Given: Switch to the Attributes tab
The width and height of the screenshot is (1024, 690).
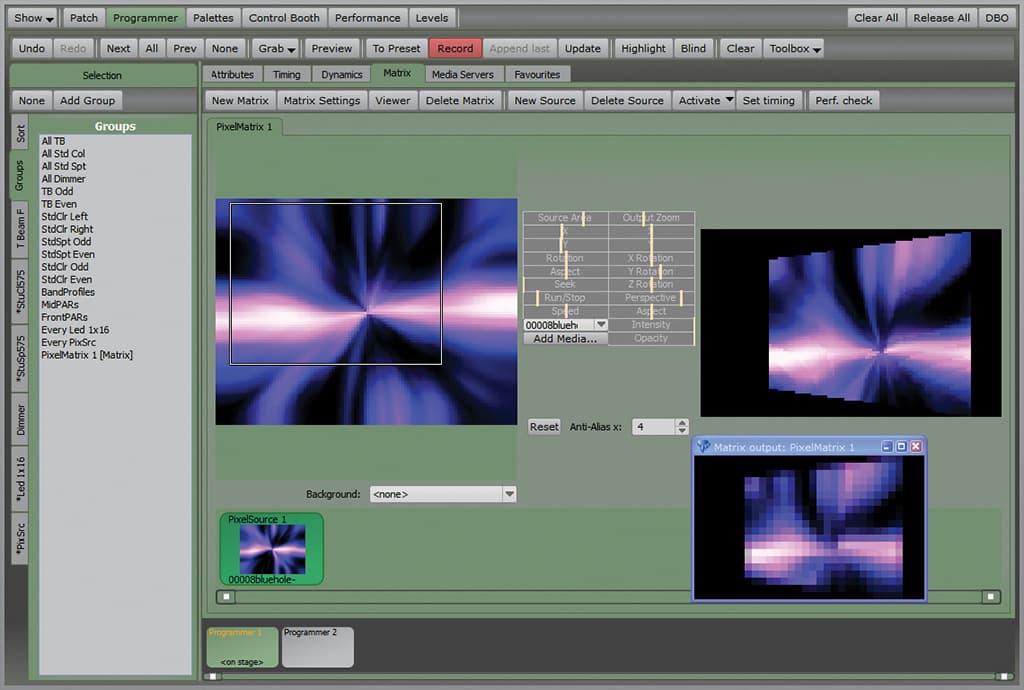Looking at the screenshot, I should click(x=232, y=74).
